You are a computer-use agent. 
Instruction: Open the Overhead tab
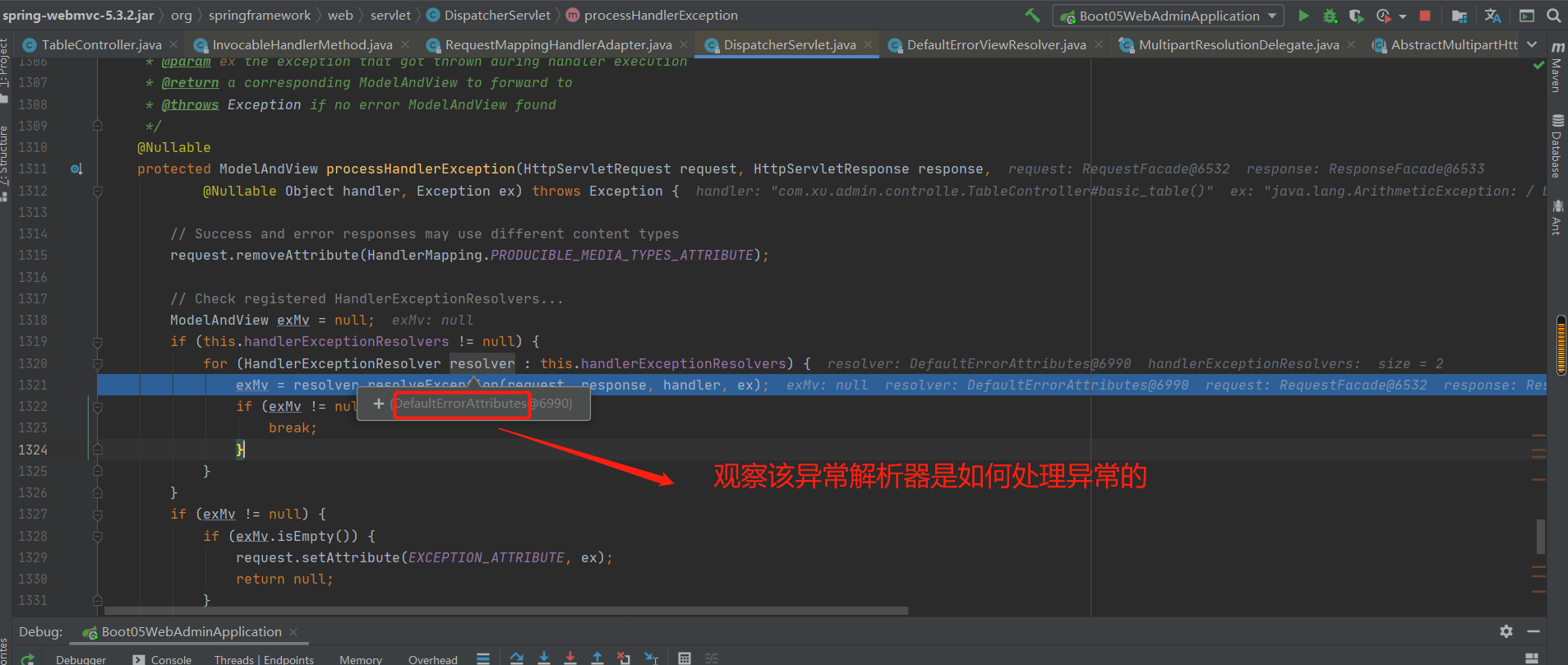coord(433,659)
